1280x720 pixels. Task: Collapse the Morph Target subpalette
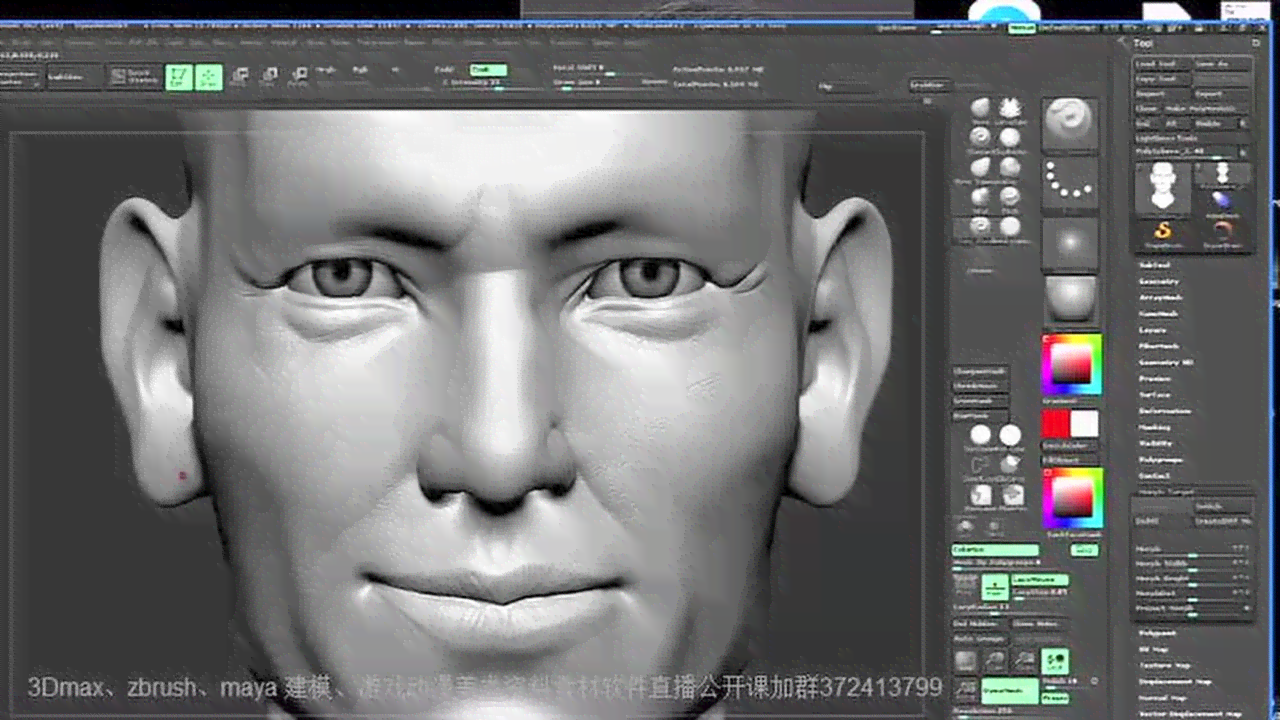pyautogui.click(x=1166, y=492)
